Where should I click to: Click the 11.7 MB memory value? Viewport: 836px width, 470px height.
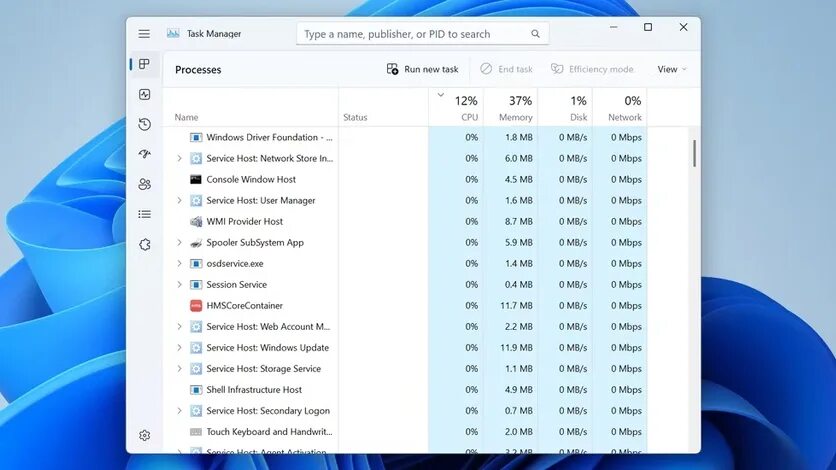tap(516, 306)
